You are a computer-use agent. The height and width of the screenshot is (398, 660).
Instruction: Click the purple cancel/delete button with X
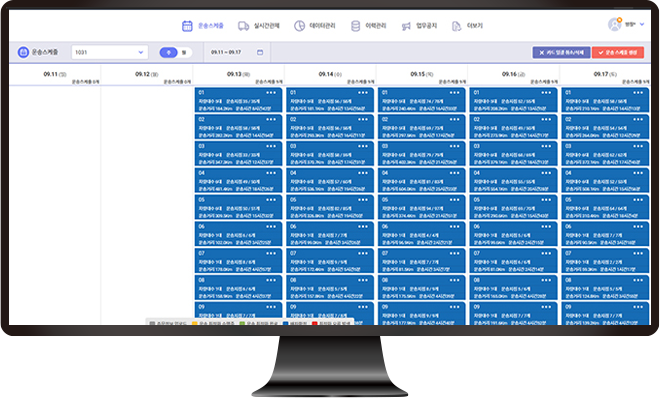tap(562, 53)
